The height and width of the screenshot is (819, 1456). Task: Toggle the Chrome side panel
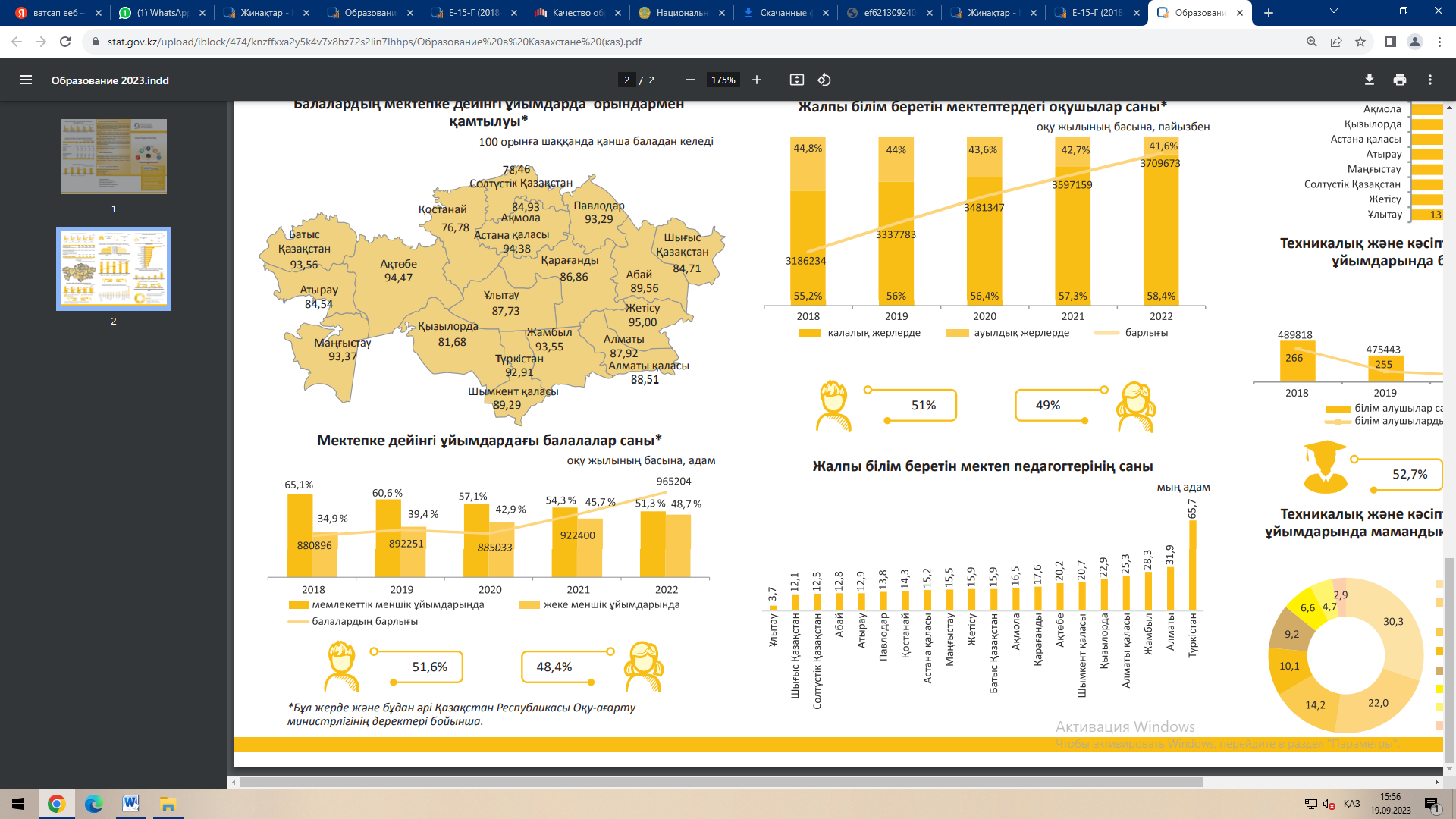click(x=1390, y=42)
